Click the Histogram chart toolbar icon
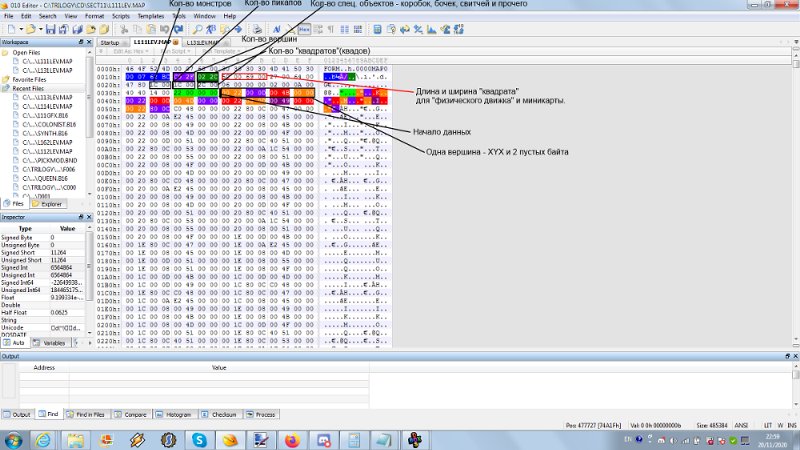The image size is (800, 450). (432, 30)
